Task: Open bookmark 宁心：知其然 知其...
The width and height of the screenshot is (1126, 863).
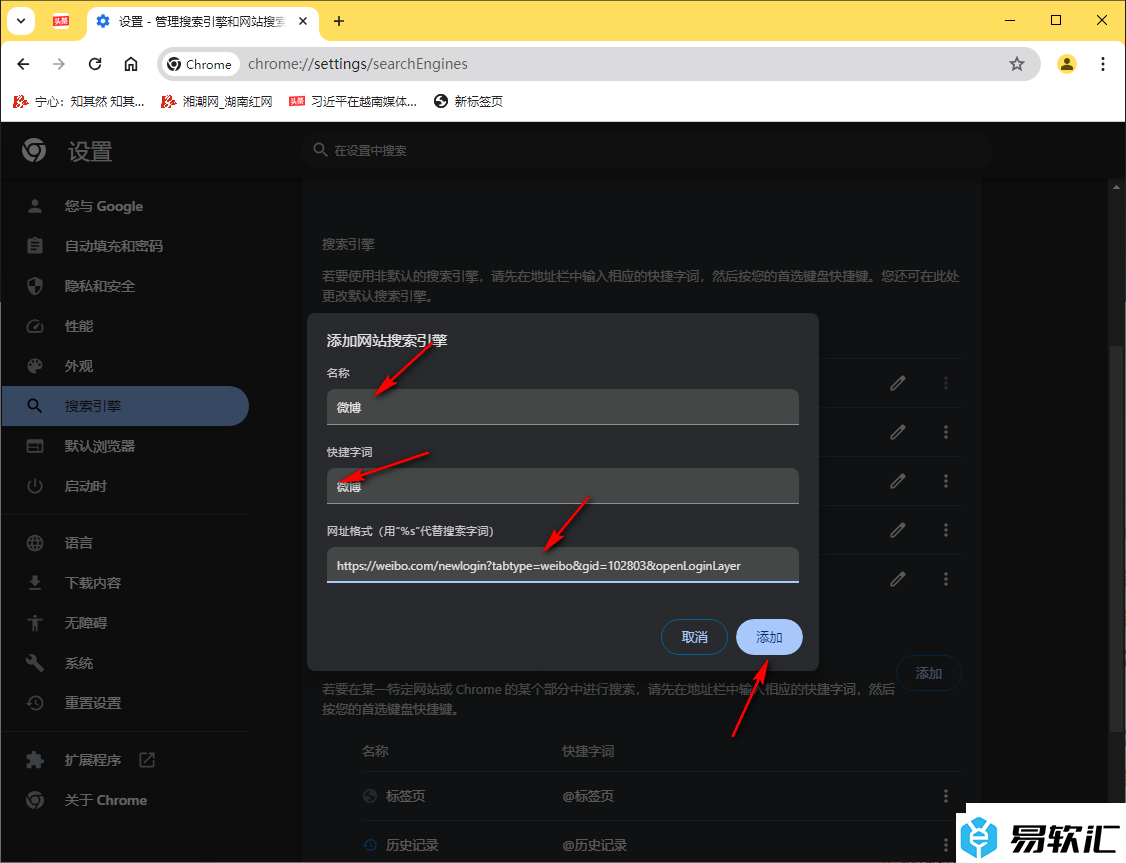Action: pyautogui.click(x=79, y=101)
